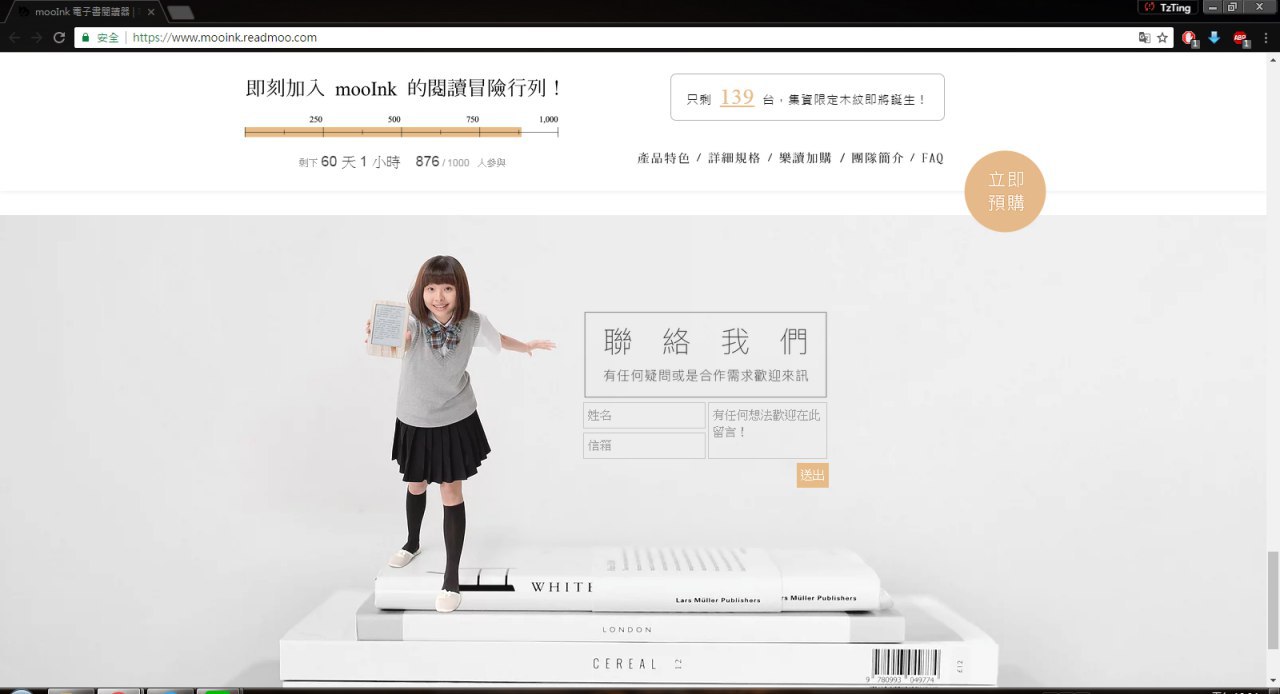
Task: Bookmark this page with the star icon
Action: point(1162,38)
